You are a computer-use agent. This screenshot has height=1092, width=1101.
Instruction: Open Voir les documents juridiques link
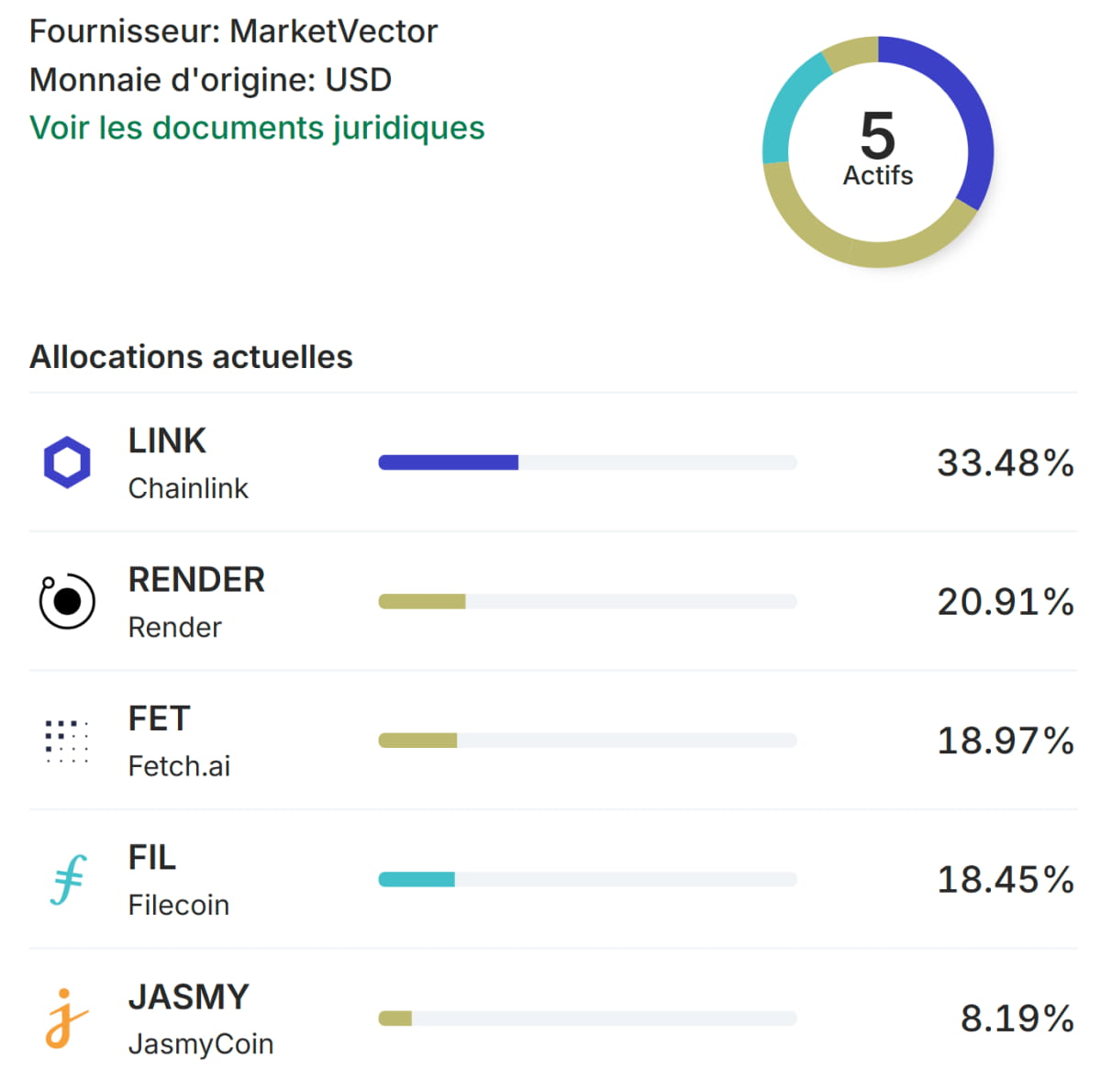(x=257, y=128)
